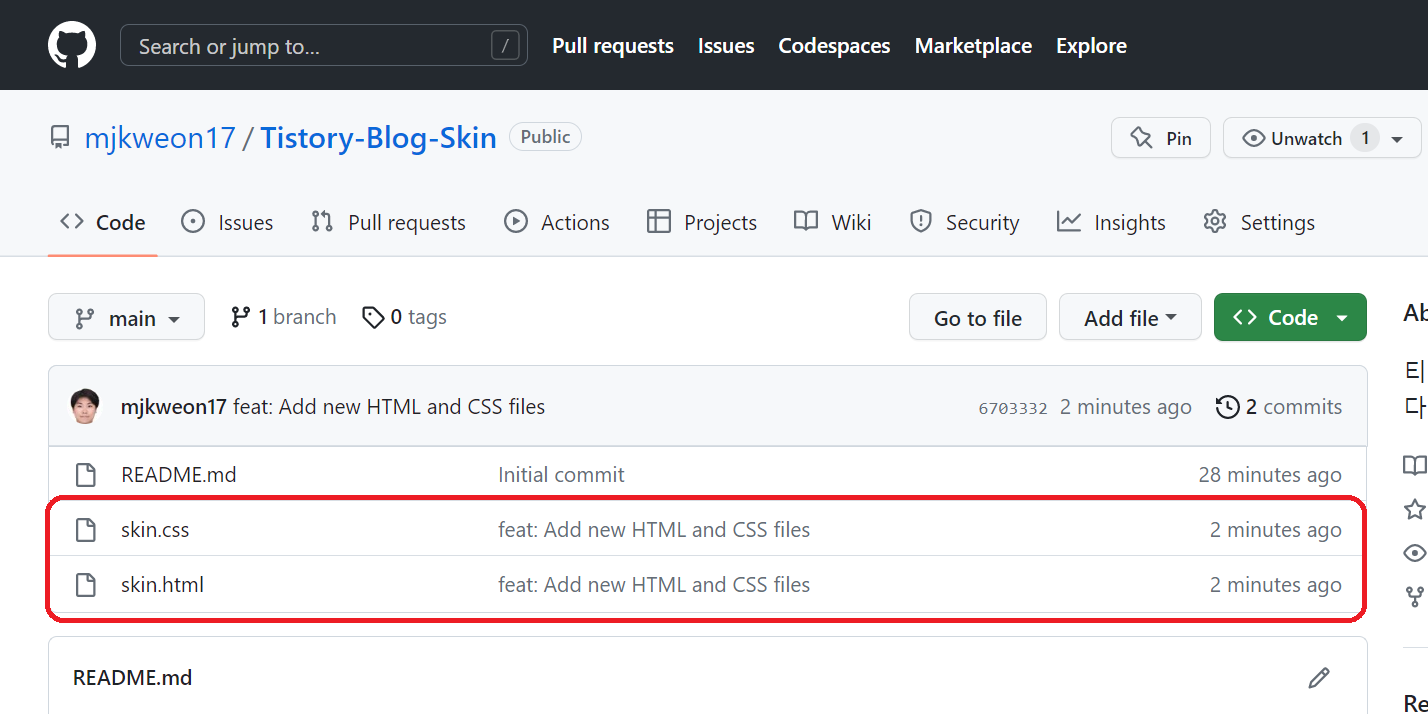
Task: Focus the Search or jump to field
Action: pos(324,45)
